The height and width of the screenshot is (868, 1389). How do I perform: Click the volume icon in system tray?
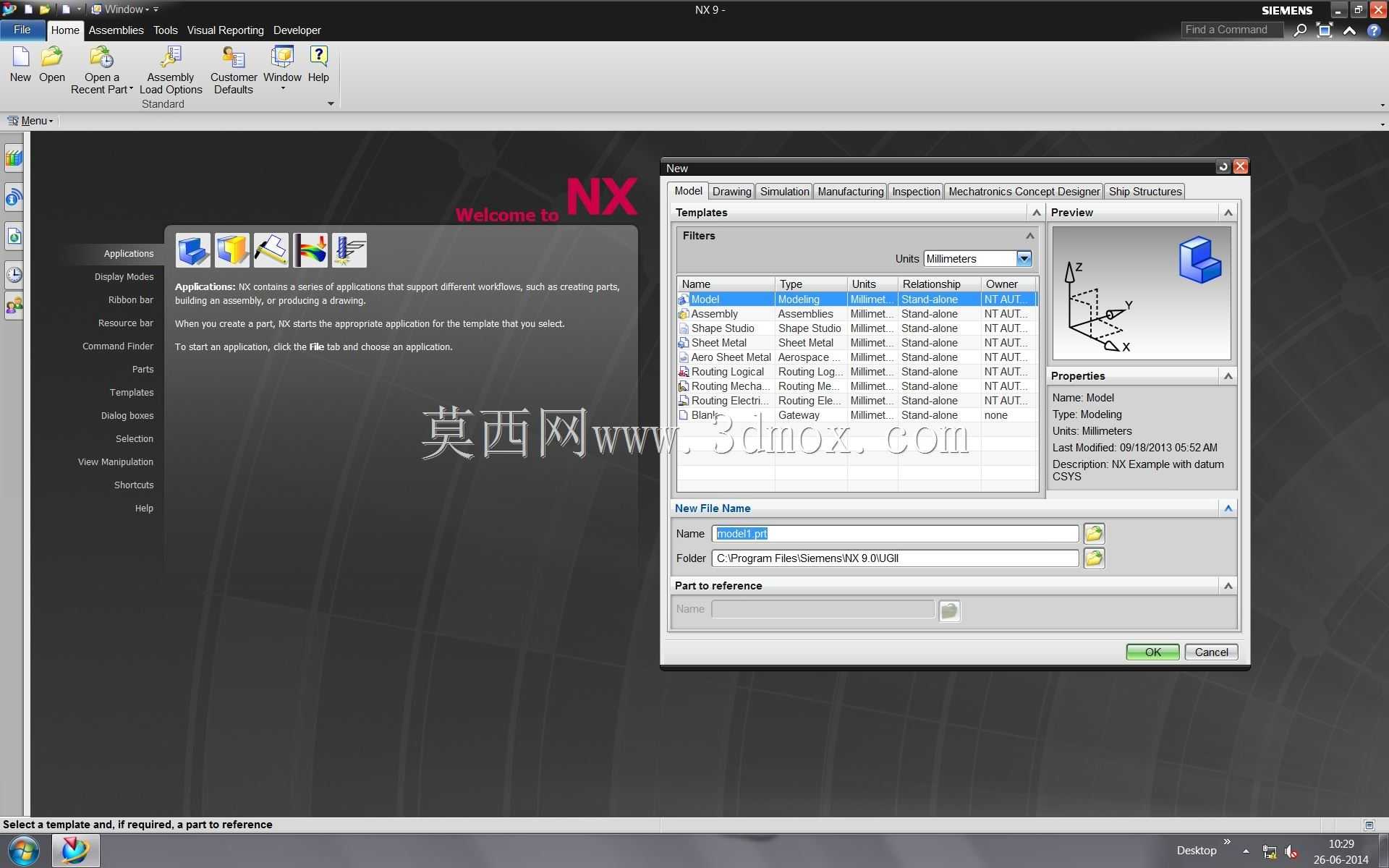[1291, 851]
